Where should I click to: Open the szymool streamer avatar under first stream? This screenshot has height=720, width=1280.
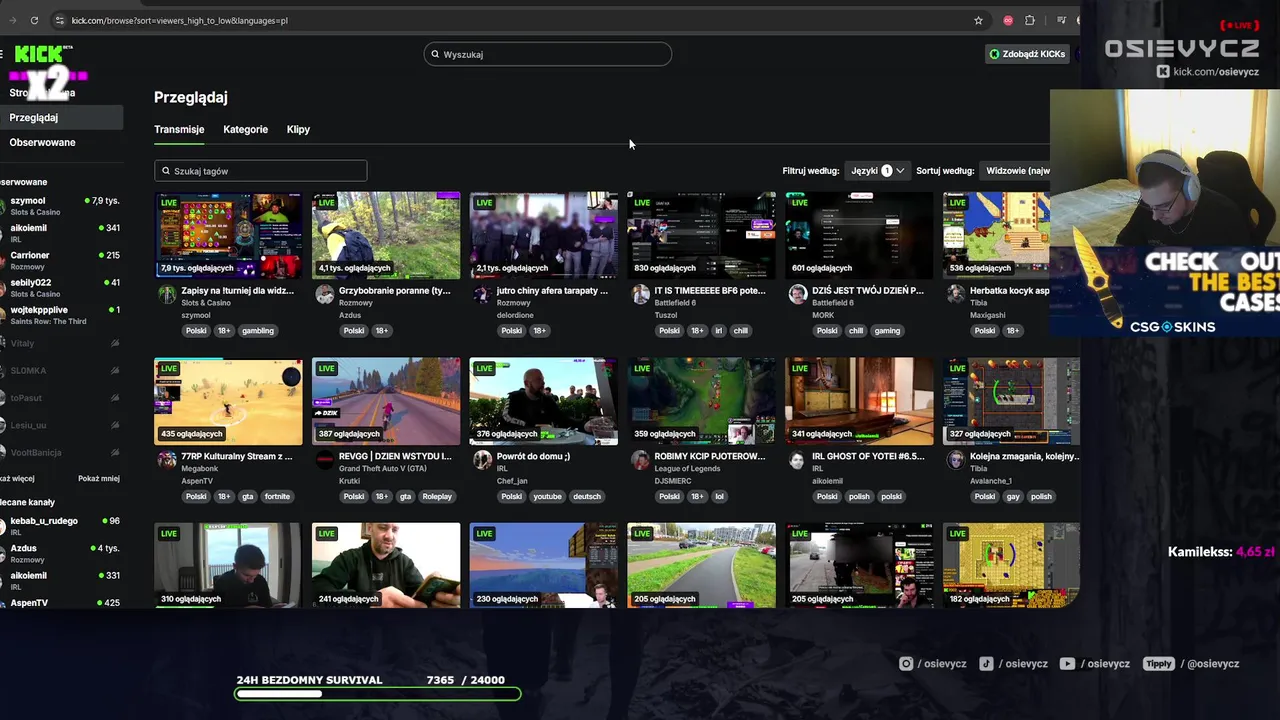(167, 294)
